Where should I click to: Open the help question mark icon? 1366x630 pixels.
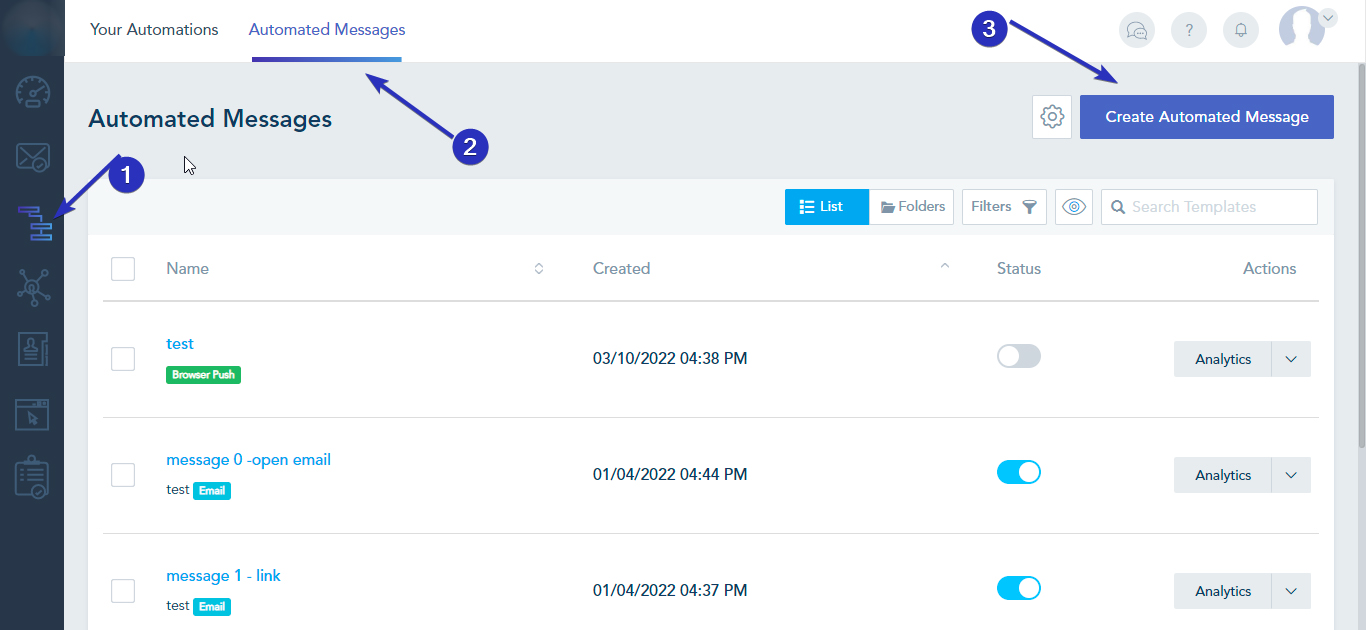click(x=1188, y=30)
